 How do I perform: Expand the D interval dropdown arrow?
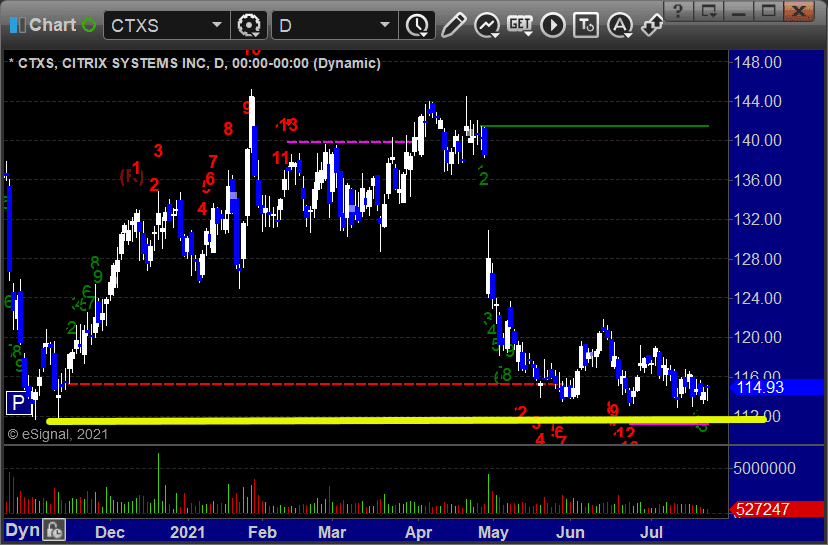click(385, 25)
